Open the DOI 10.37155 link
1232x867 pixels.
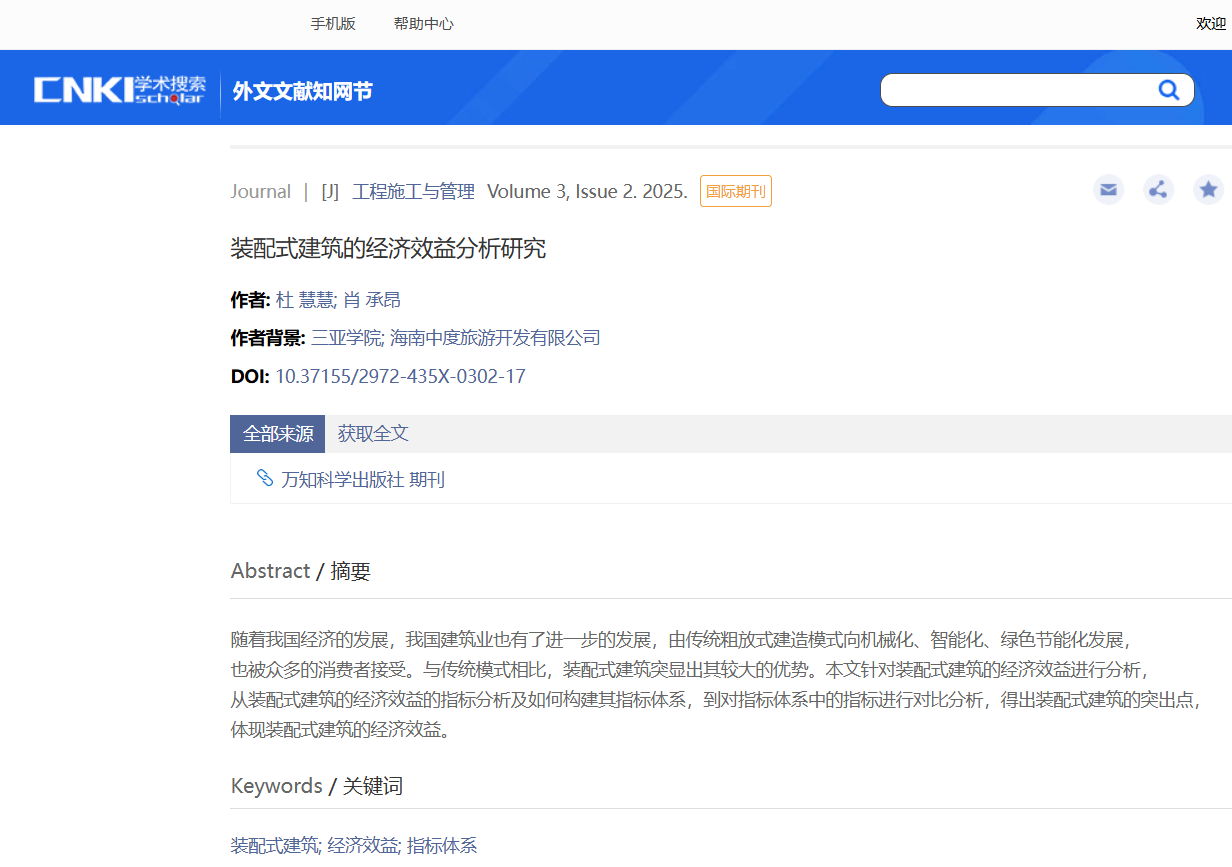tap(400, 377)
